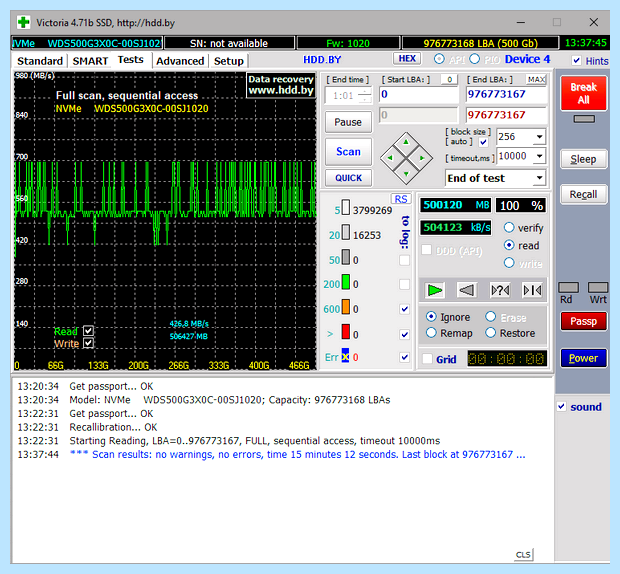Toggle the sound checkbox
Viewport: 620px width, 574px height.
point(561,406)
